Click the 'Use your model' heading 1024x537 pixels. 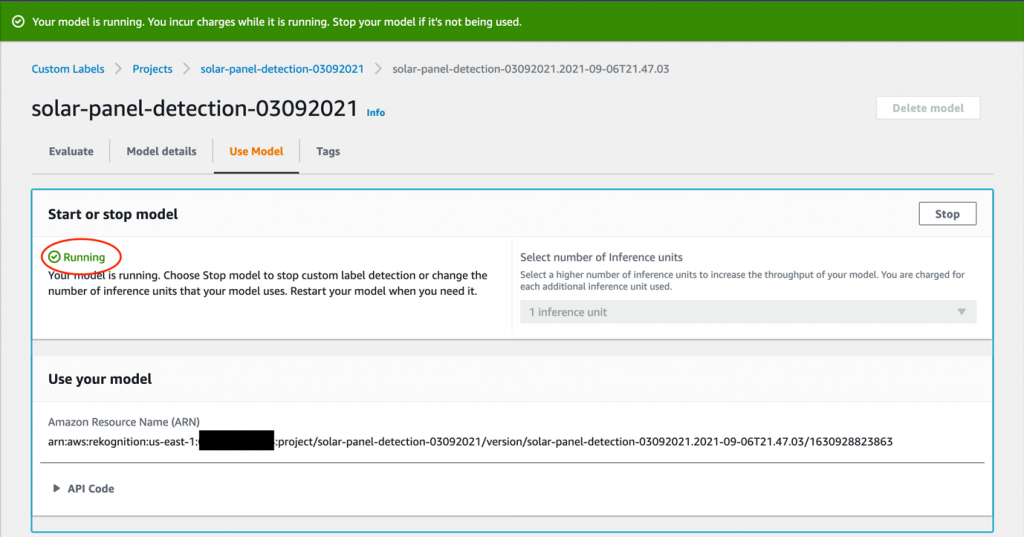(x=100, y=379)
